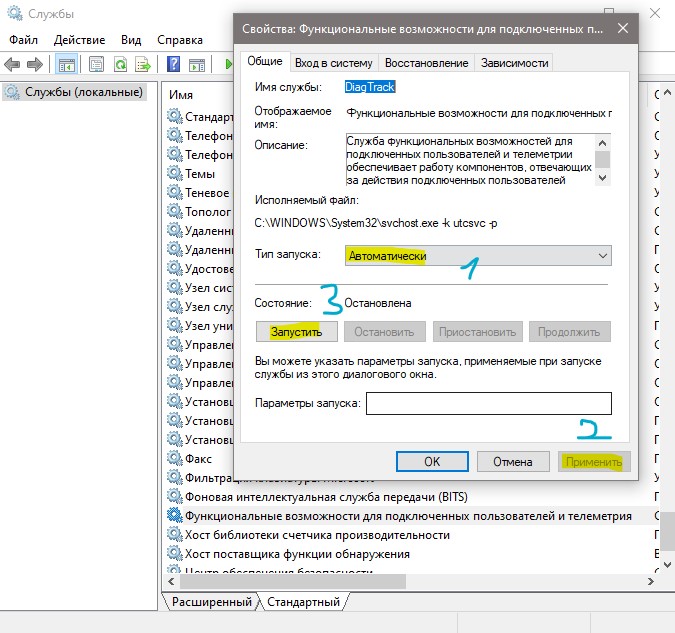Click the executable path C:\WINDOWS\System32\svchost.exe text

(x=375, y=223)
